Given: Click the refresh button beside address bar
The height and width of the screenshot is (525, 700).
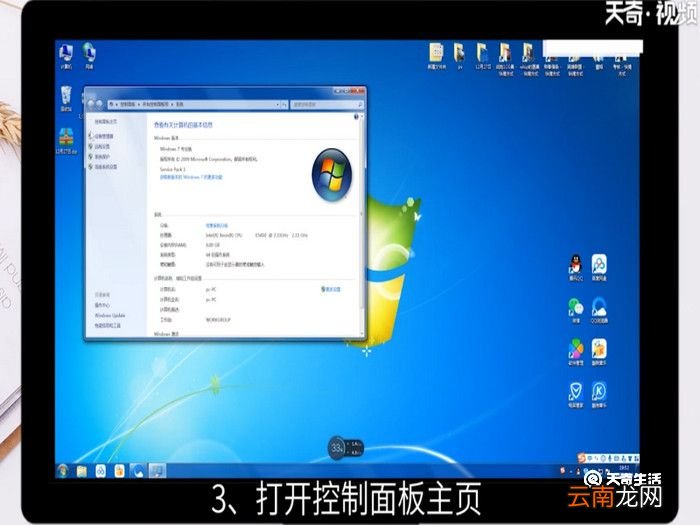Looking at the screenshot, I should [x=284, y=104].
